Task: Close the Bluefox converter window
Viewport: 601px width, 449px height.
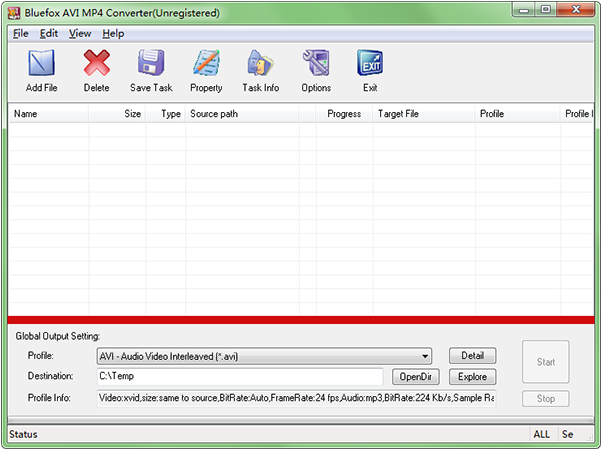Action: (x=575, y=10)
